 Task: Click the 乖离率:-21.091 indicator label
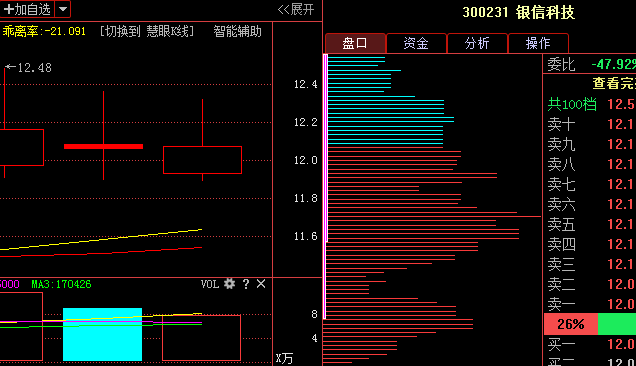(x=44, y=31)
